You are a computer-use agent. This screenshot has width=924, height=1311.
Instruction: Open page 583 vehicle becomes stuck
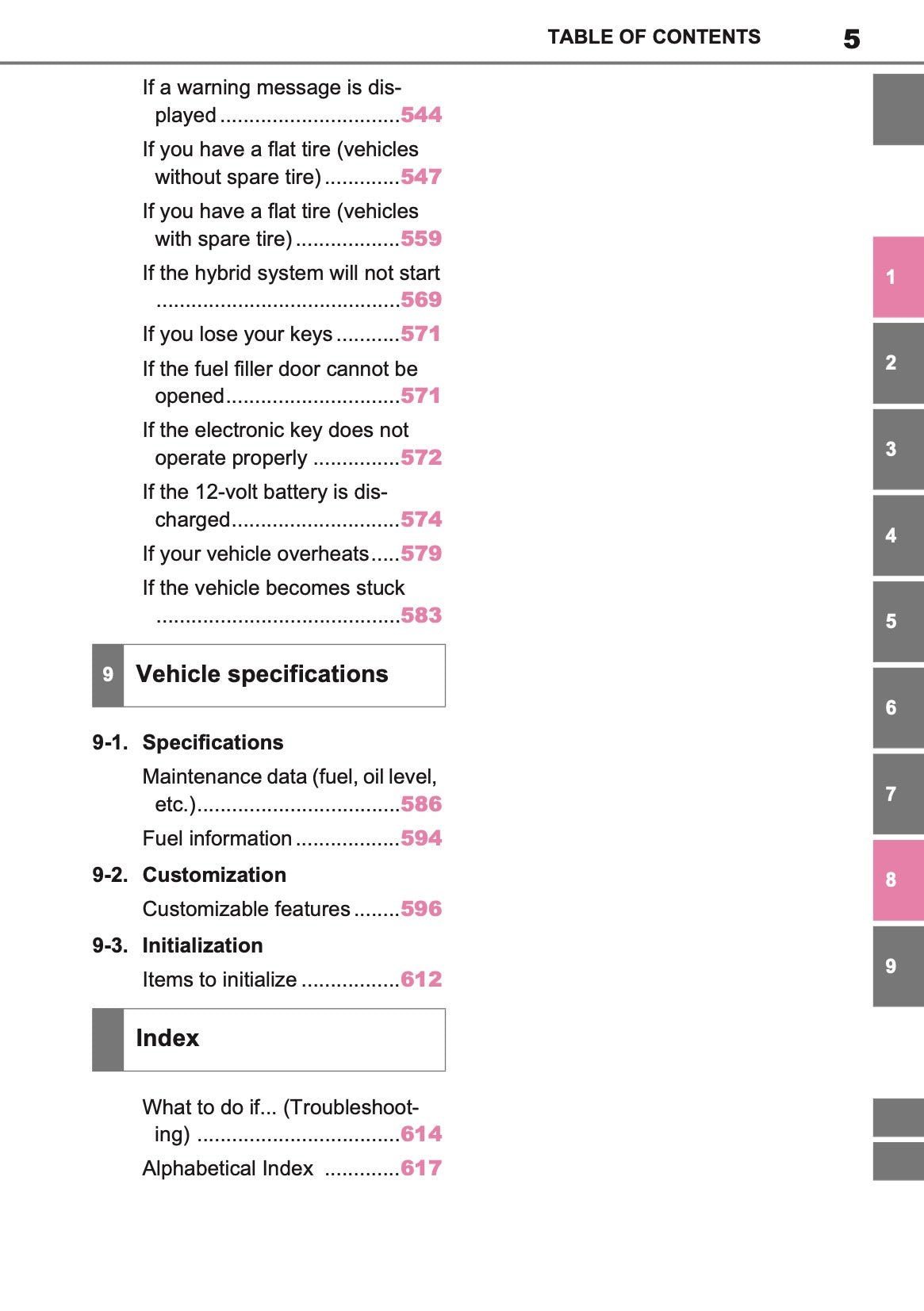420,615
